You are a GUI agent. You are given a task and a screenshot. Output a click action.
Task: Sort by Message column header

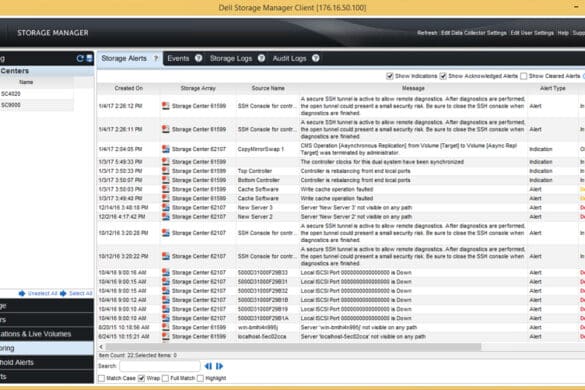tap(413, 88)
